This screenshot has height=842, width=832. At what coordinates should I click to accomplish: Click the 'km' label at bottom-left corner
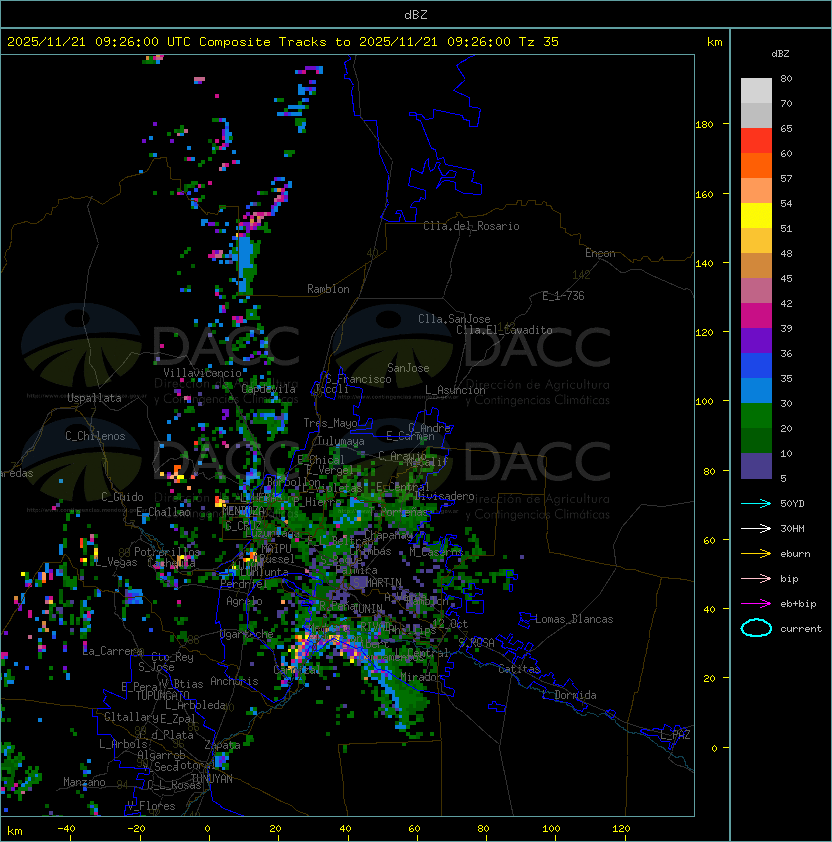pos(15,831)
